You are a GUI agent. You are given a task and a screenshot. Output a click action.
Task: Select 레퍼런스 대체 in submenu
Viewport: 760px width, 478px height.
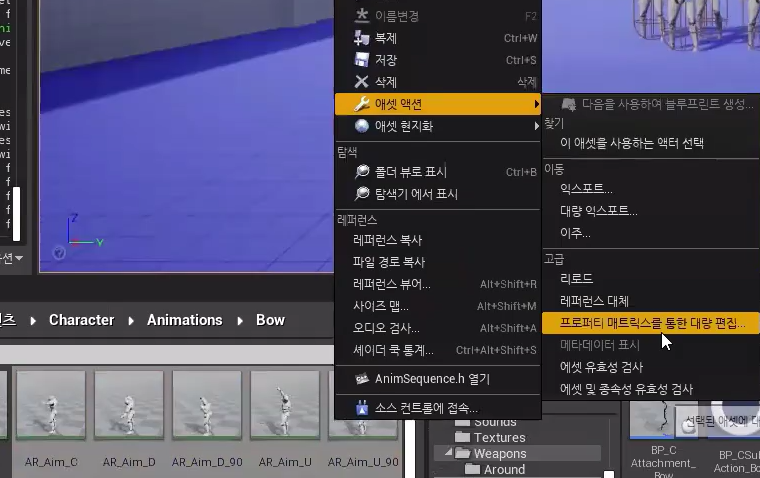651,301
